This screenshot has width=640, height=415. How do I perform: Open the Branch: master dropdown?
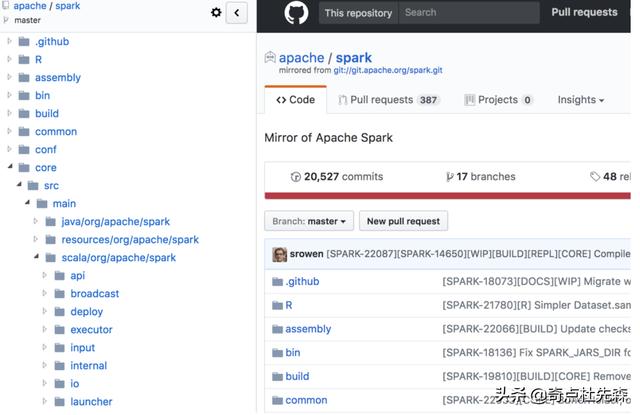[x=309, y=221]
